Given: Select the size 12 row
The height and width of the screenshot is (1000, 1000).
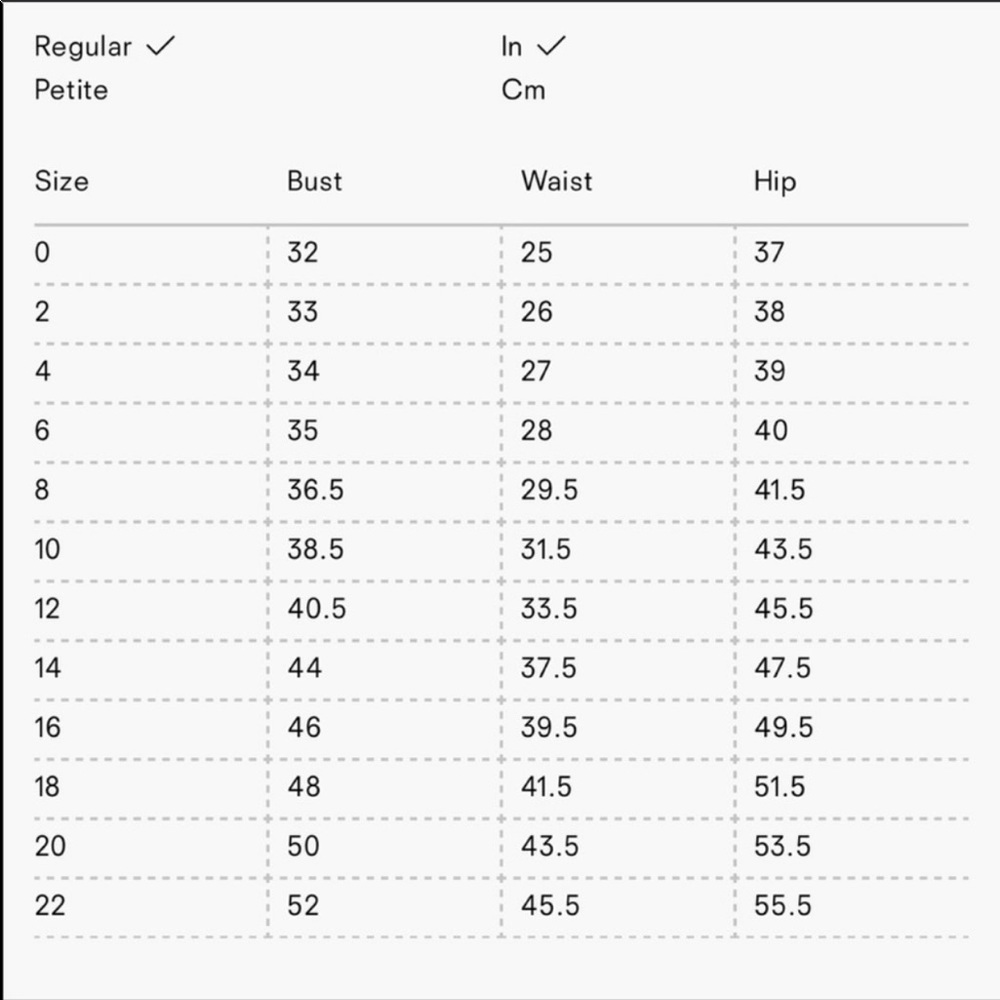Looking at the screenshot, I should coord(47,609).
